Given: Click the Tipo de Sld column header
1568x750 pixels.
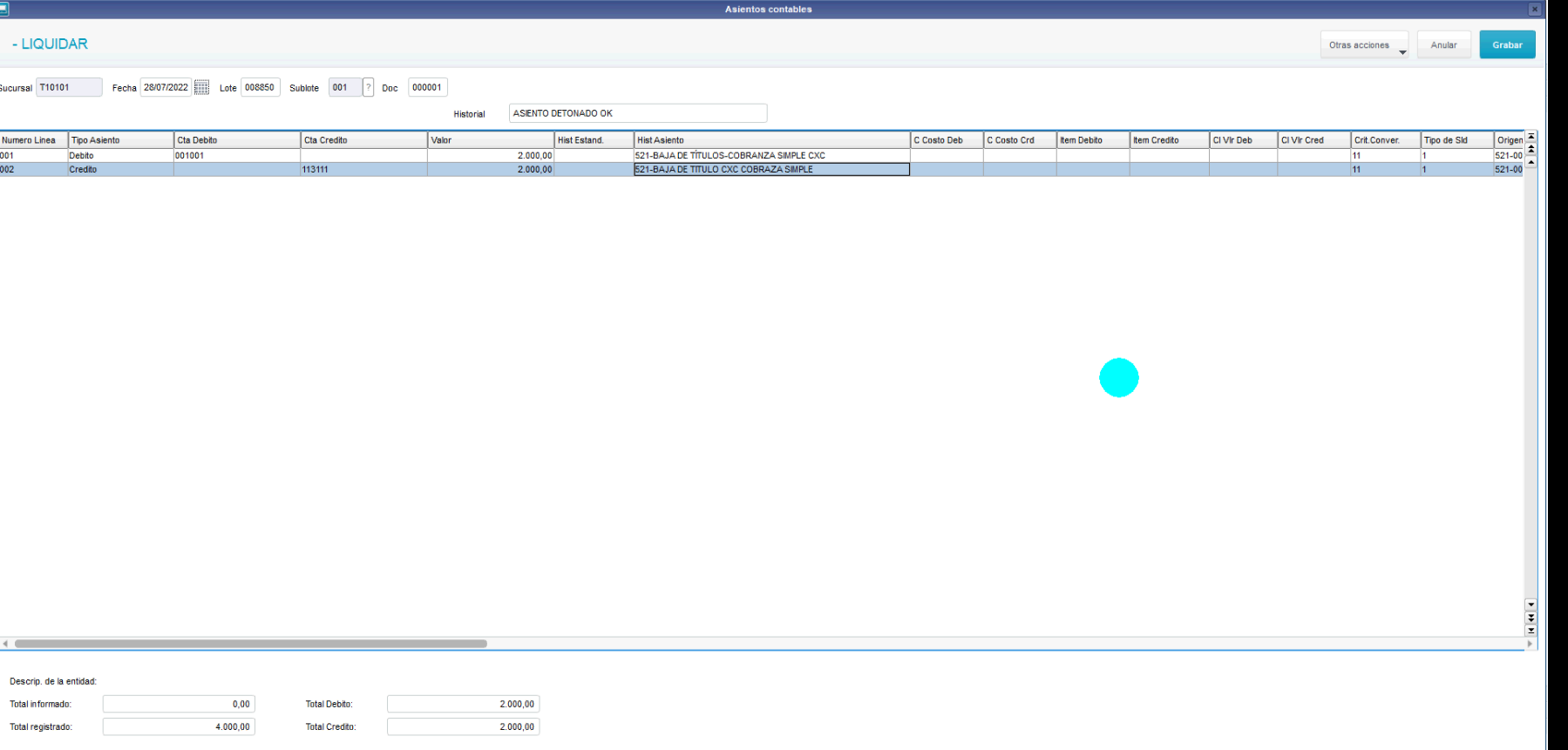Looking at the screenshot, I should point(1457,140).
